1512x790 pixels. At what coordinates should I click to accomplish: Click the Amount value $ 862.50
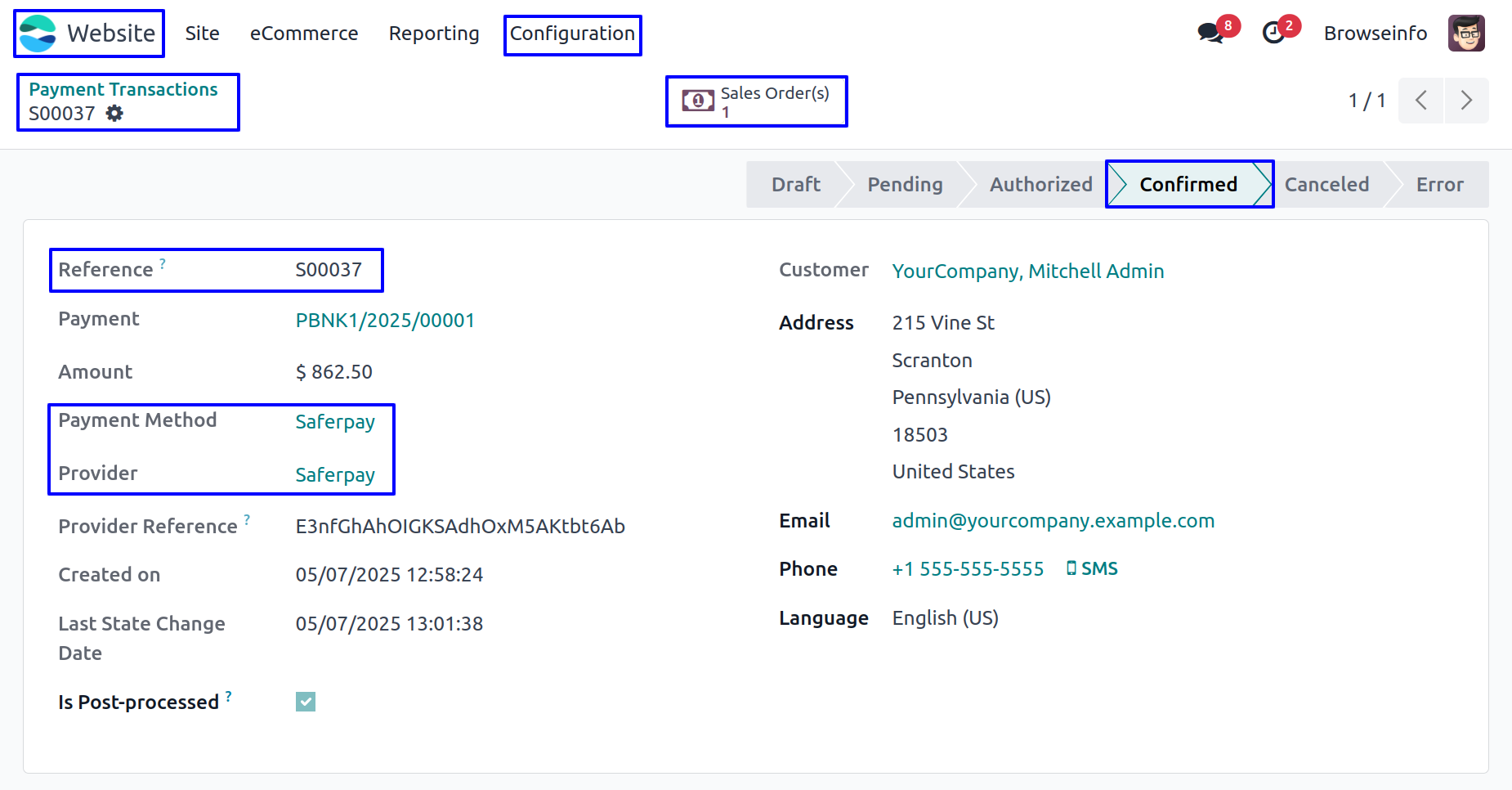[x=334, y=372]
